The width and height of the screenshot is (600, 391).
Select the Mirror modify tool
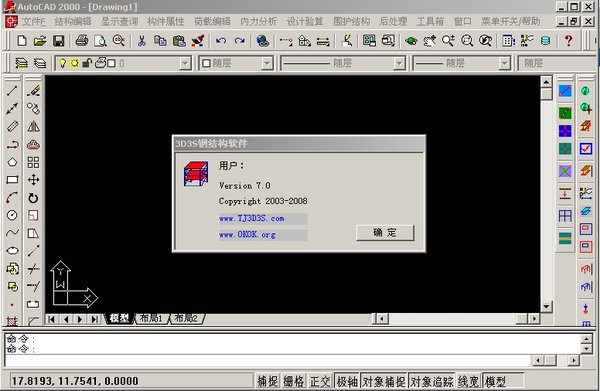pyautogui.click(x=33, y=126)
